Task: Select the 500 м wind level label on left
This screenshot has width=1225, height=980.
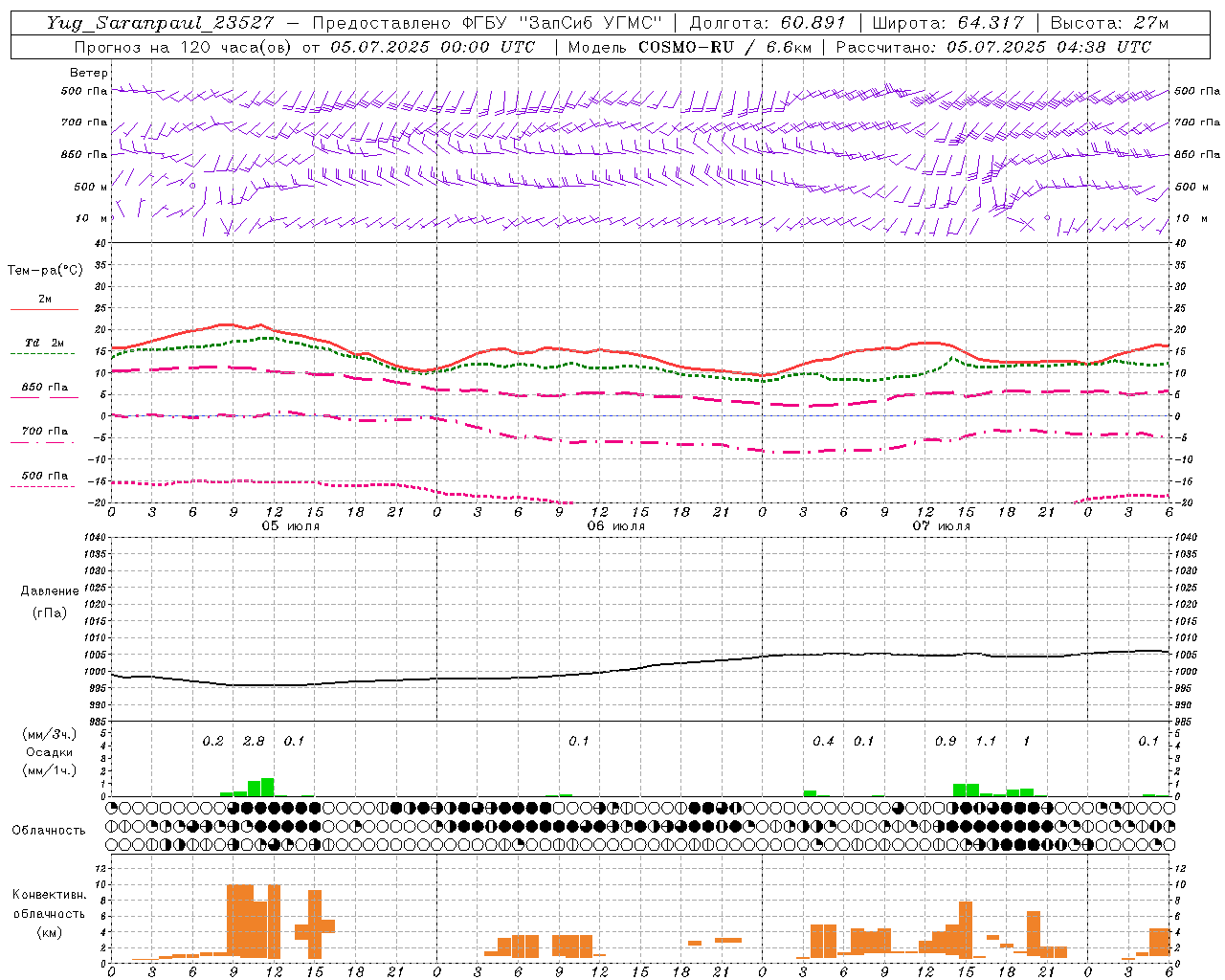Action: (x=91, y=188)
